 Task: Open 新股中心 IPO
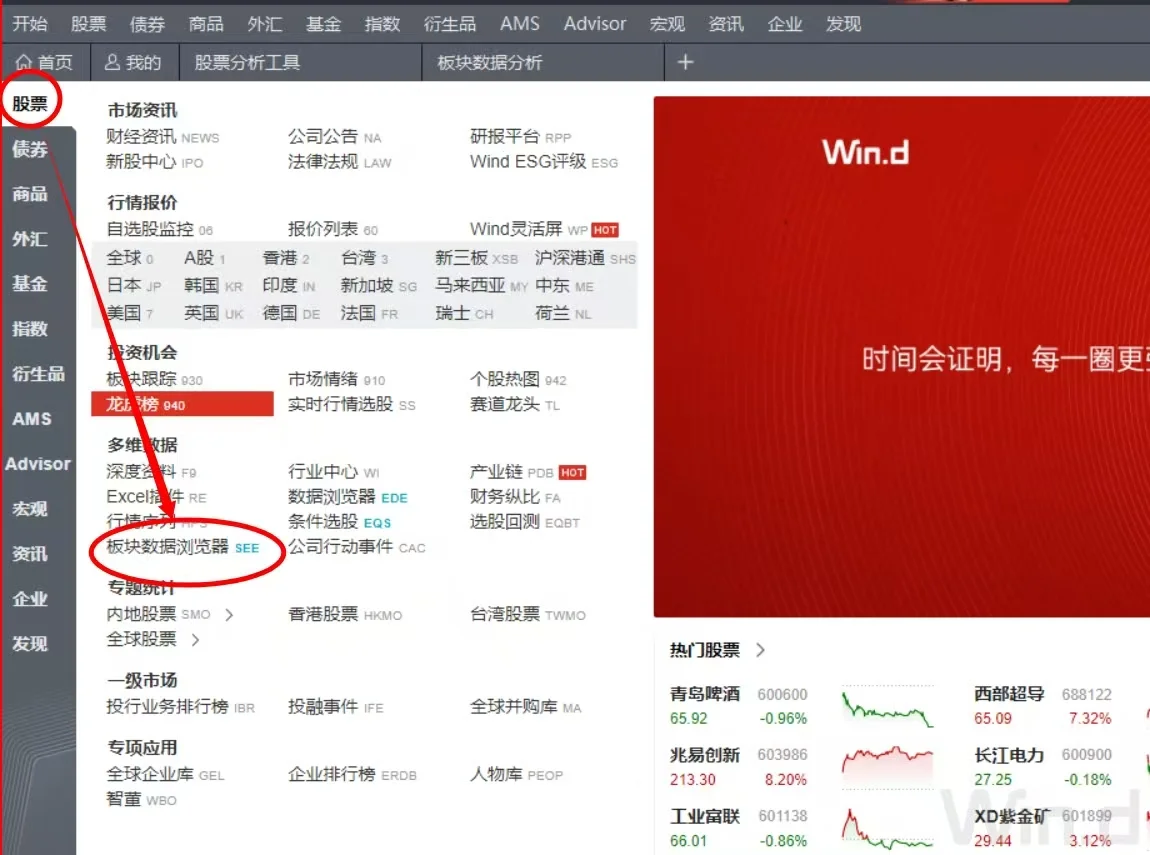click(155, 161)
